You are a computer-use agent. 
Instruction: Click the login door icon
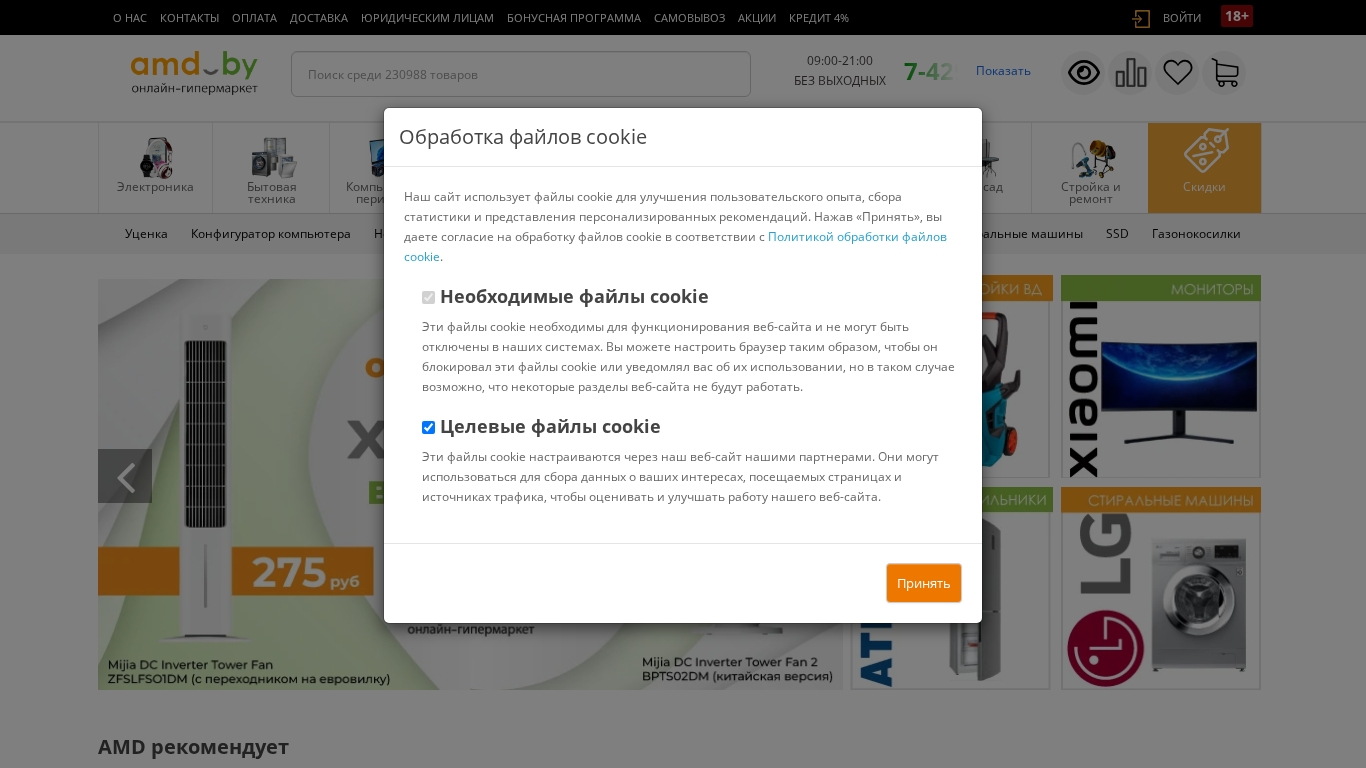point(1141,18)
